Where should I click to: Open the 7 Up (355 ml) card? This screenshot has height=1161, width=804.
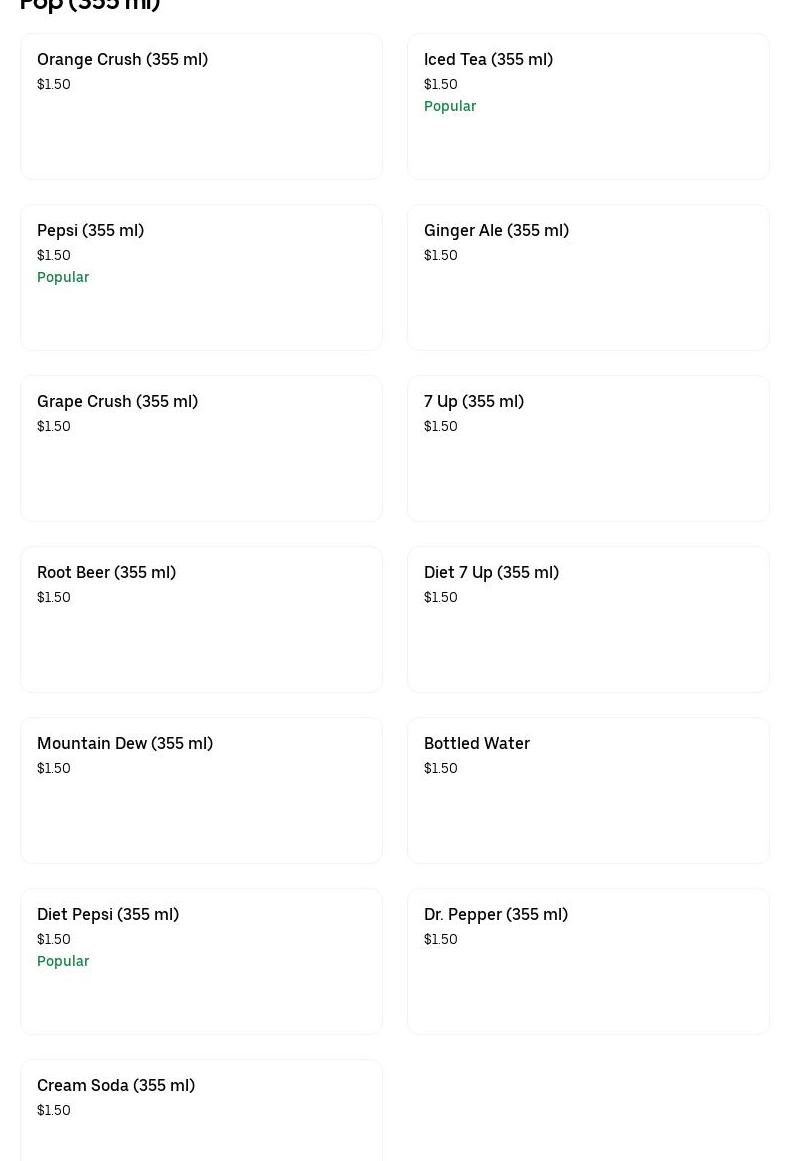pyautogui.click(x=588, y=449)
